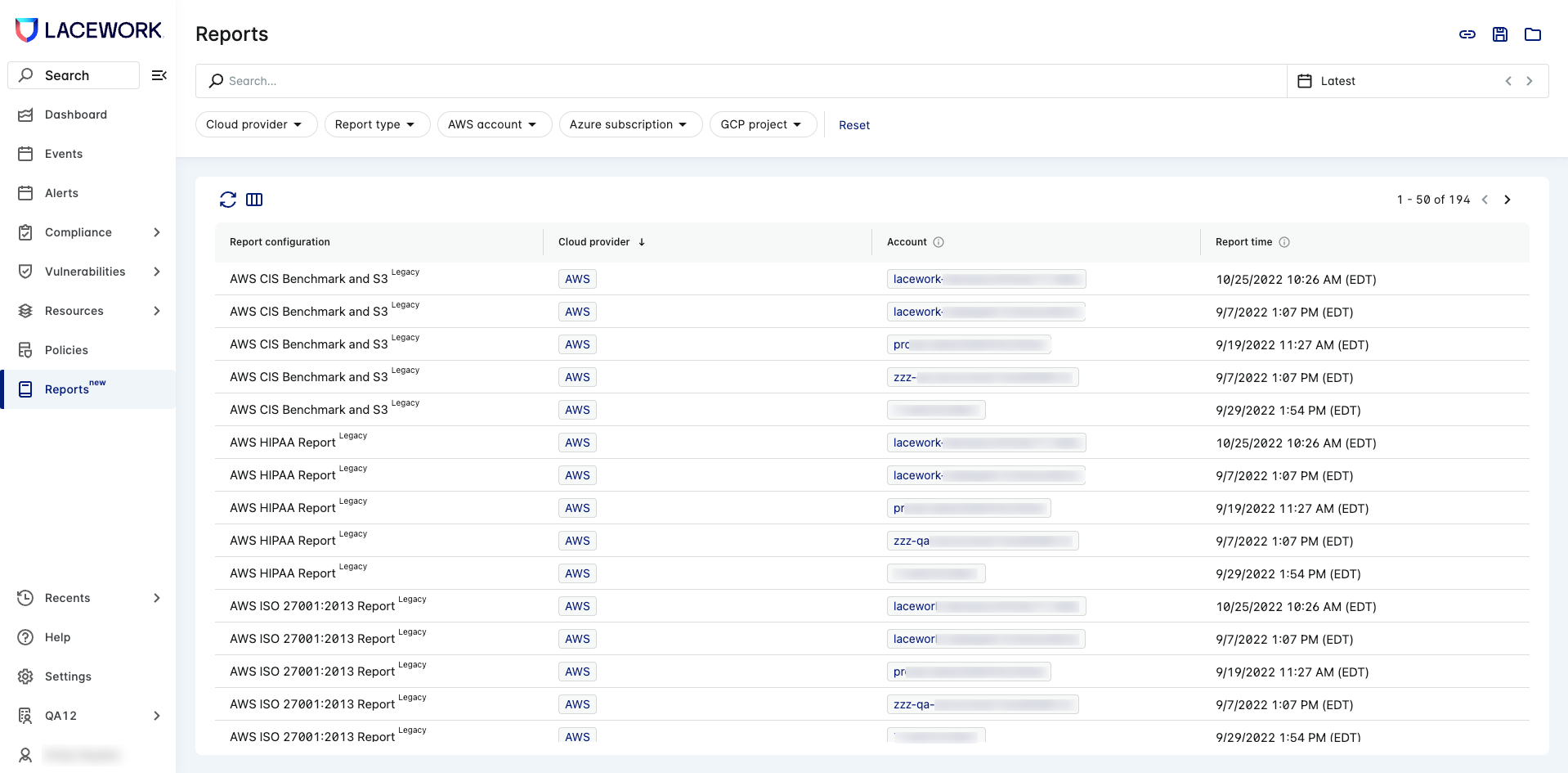Click the refresh table icon

tap(228, 200)
